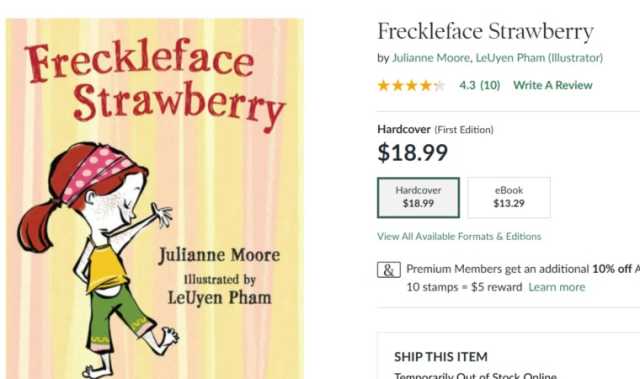Click the Hardcover (First Edition) label

pos(435,130)
